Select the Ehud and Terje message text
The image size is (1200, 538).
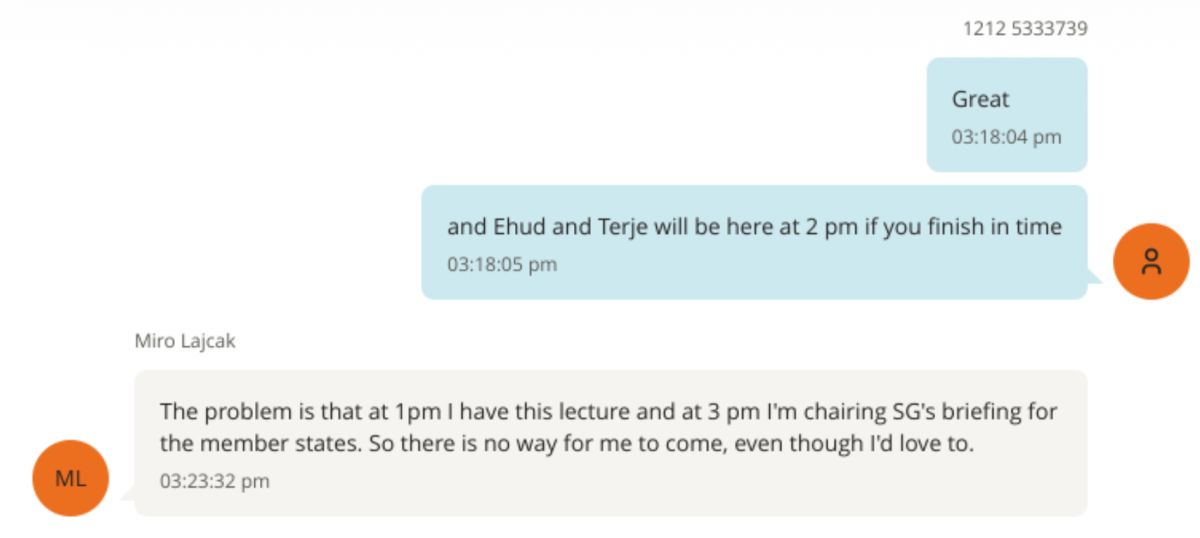tap(754, 228)
